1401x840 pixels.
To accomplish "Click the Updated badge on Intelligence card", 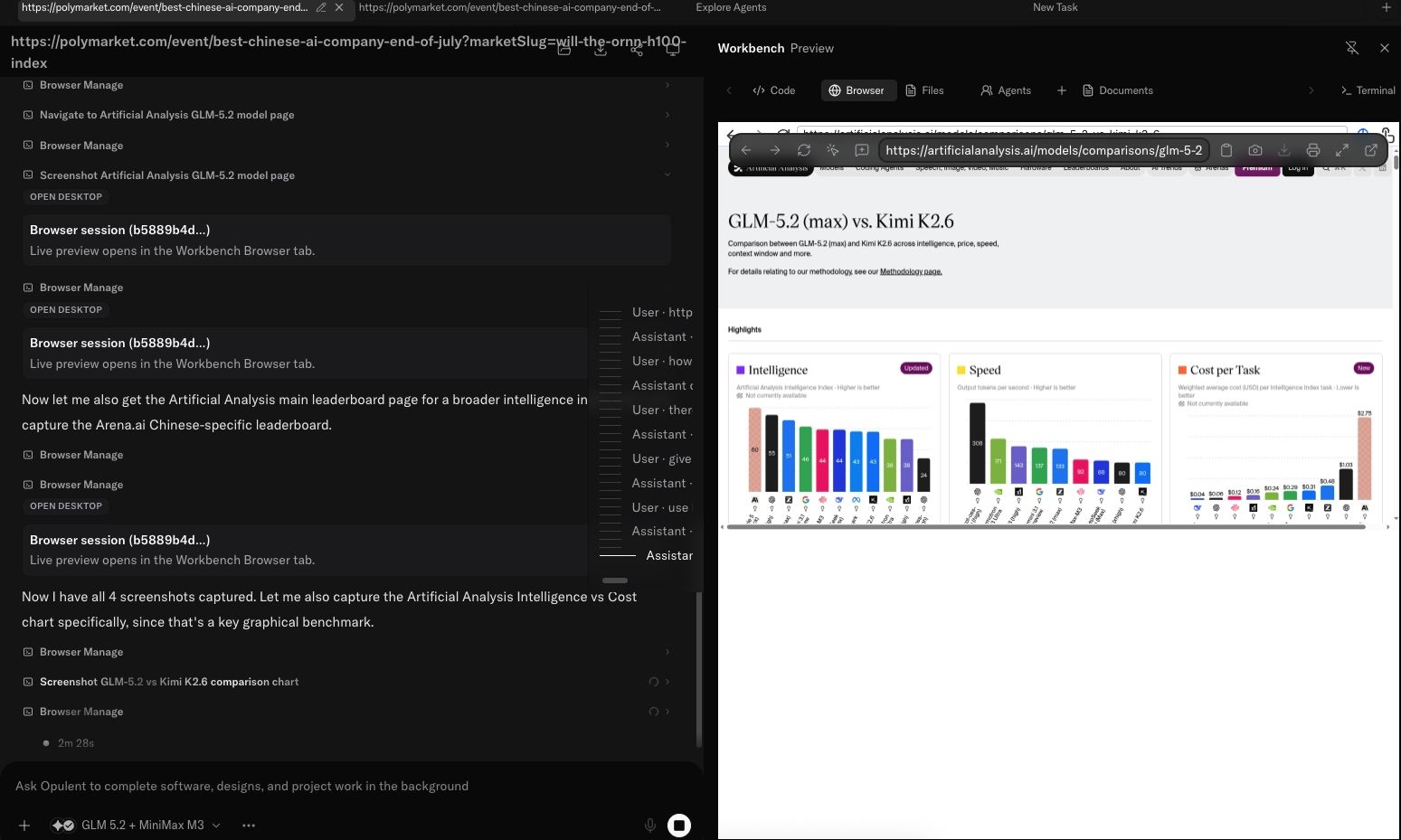I will click(916, 368).
